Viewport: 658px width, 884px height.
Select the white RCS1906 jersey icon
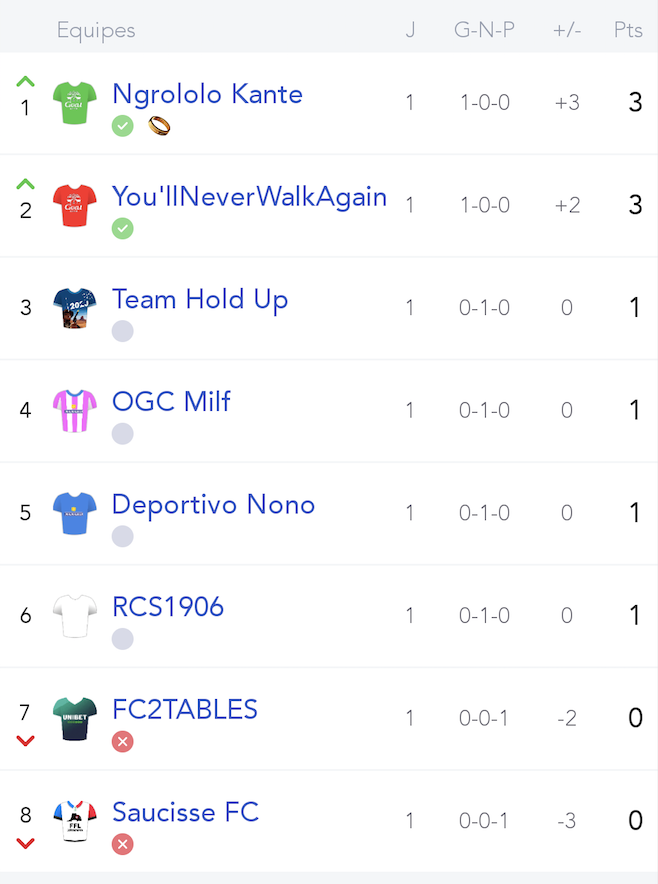tap(74, 616)
